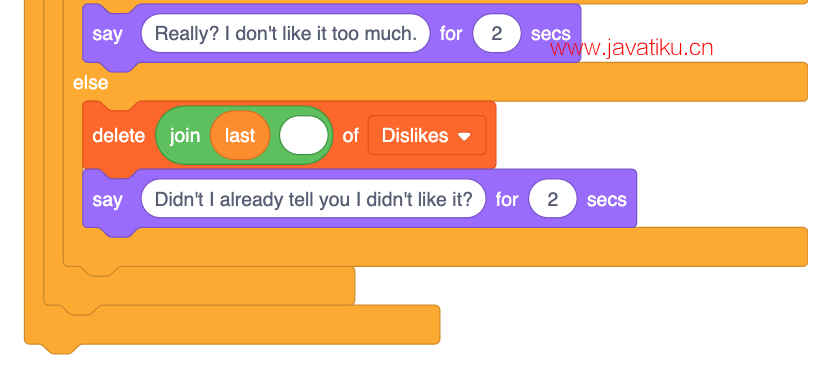The image size is (820, 376).
Task: Select the outermost orange C-block bottom bar
Action: pyautogui.click(x=232, y=325)
